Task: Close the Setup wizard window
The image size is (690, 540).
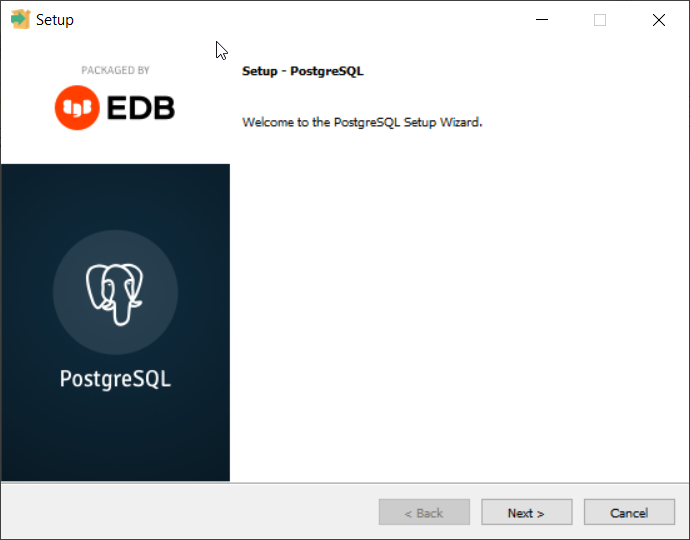Action: pos(658,20)
